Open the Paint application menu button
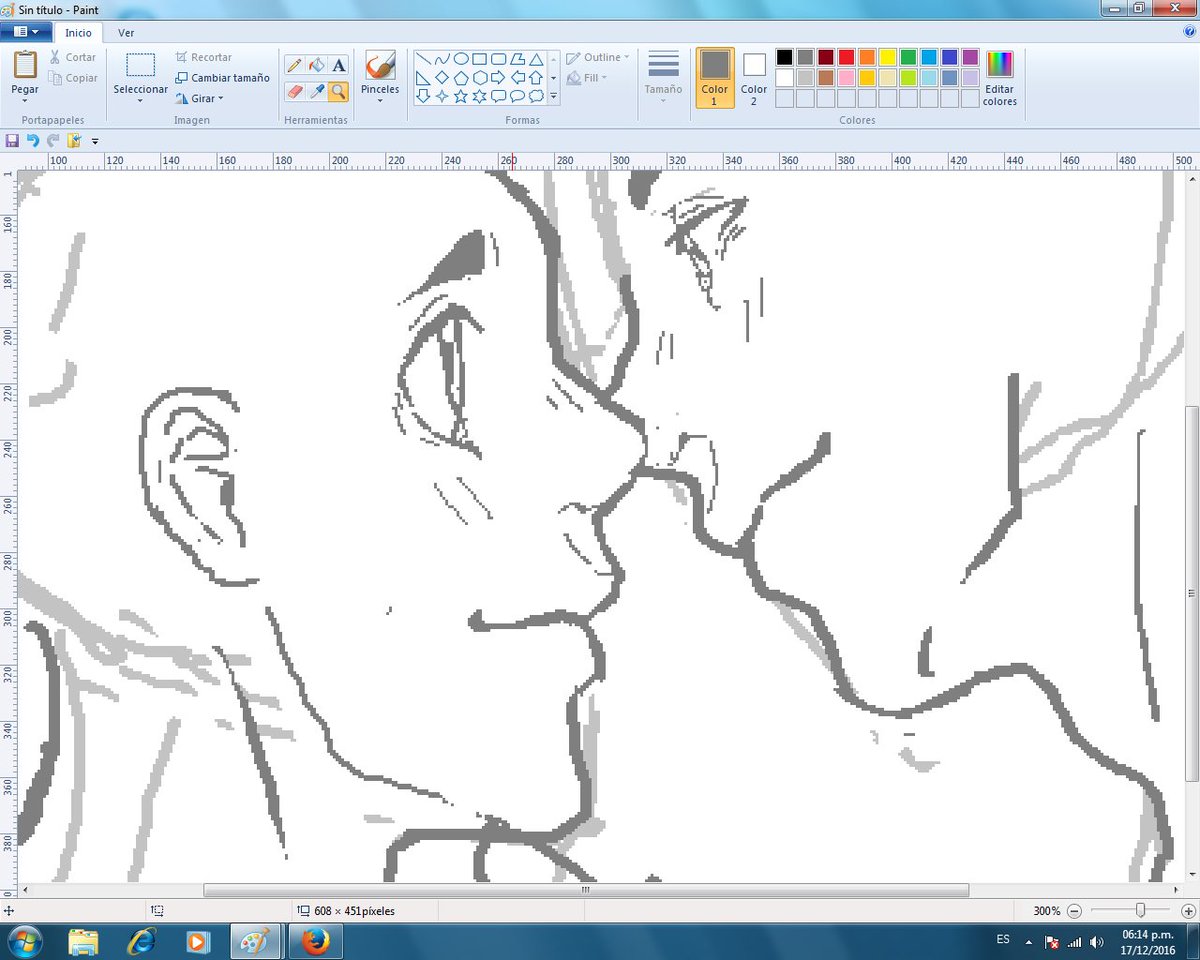 click(x=26, y=32)
